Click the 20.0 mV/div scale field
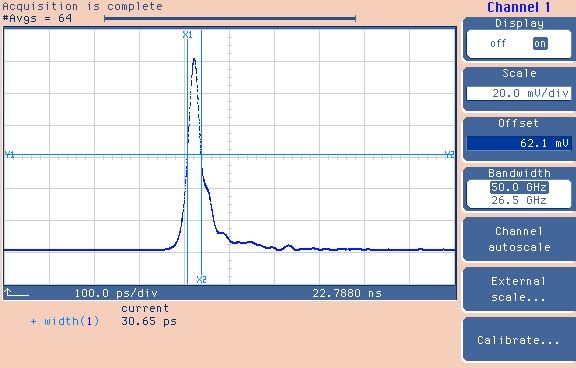Viewport: 576px width, 368px height. 519,93
